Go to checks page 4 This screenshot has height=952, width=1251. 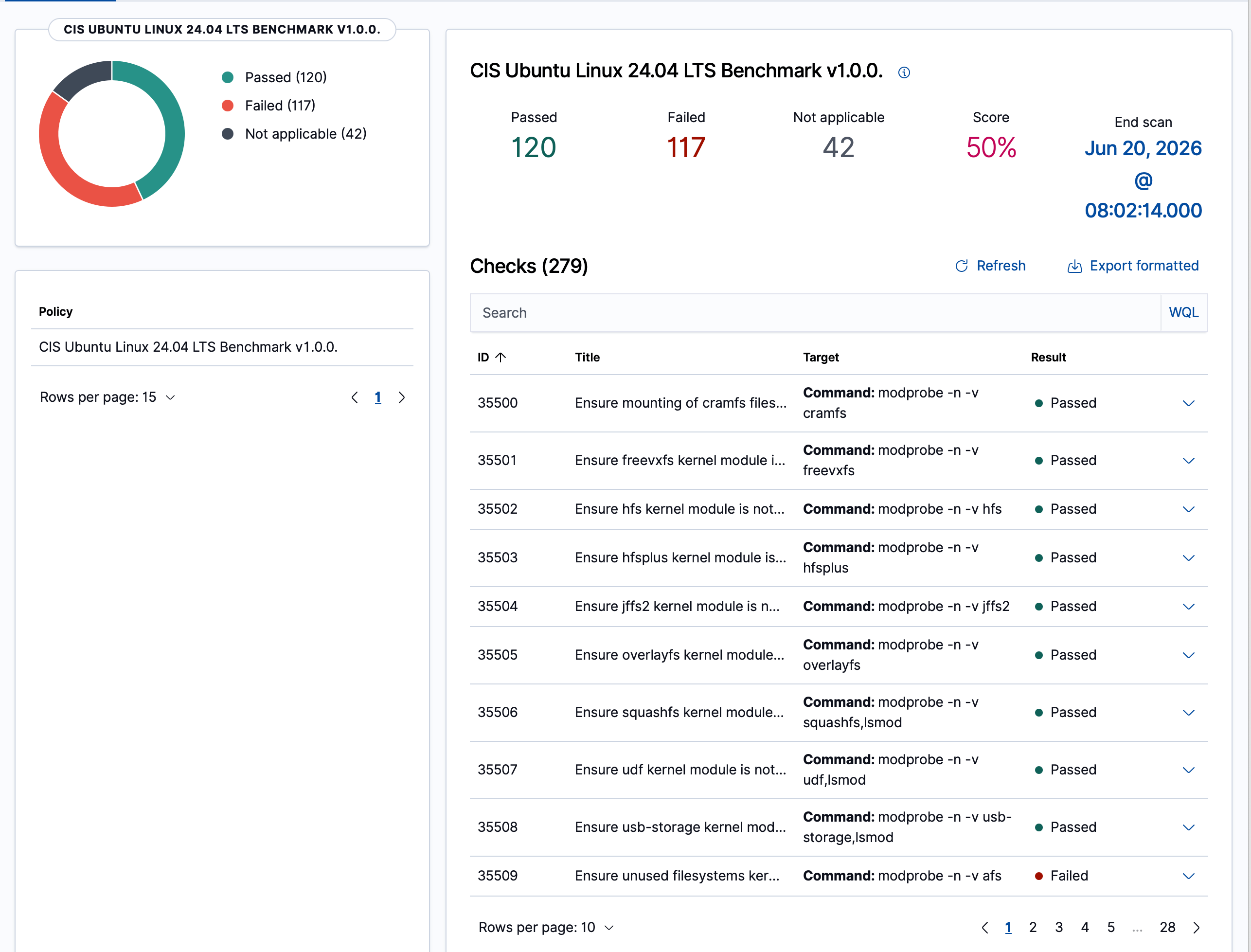point(1085,928)
